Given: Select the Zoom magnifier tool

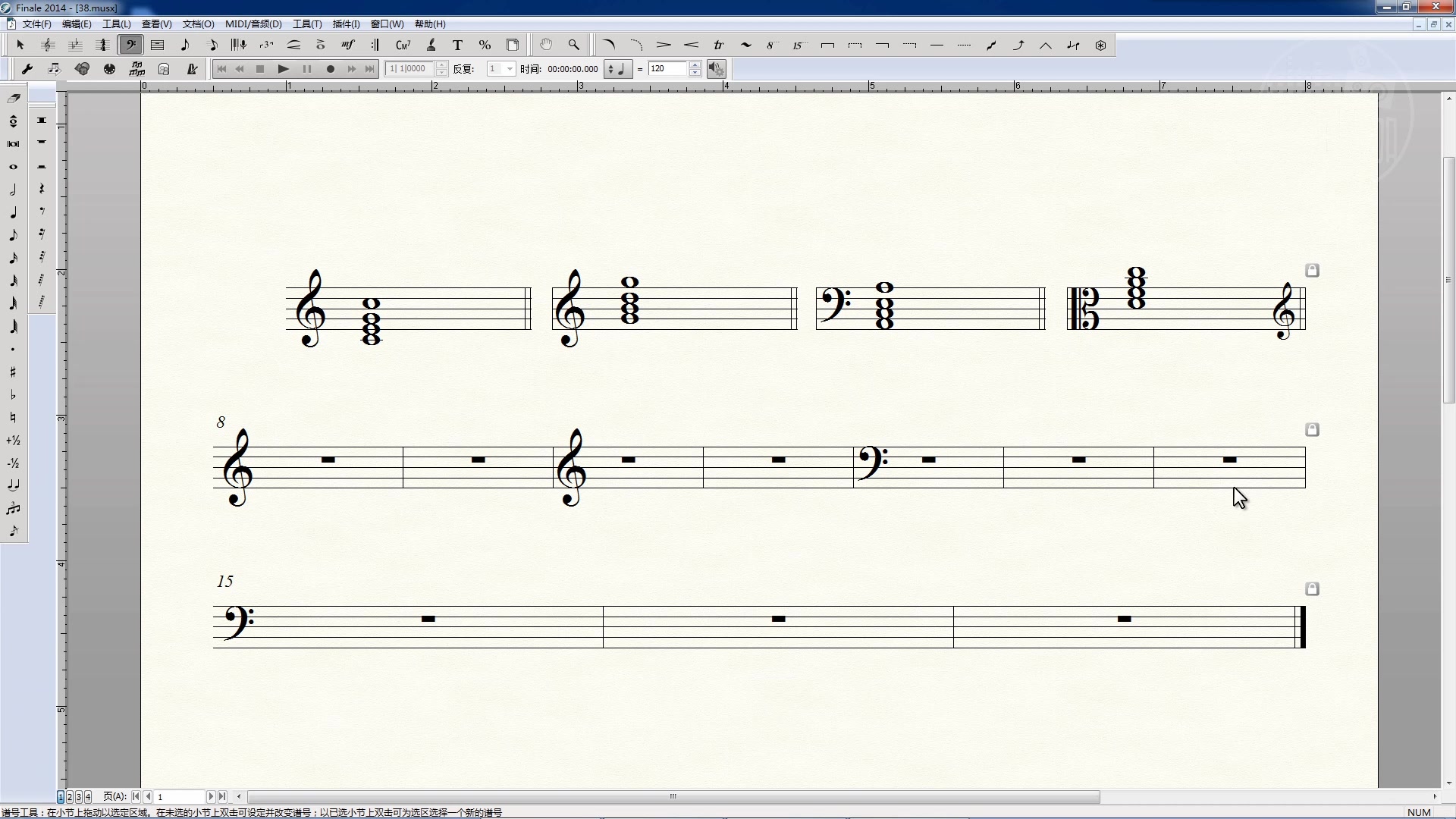Looking at the screenshot, I should coord(573,45).
